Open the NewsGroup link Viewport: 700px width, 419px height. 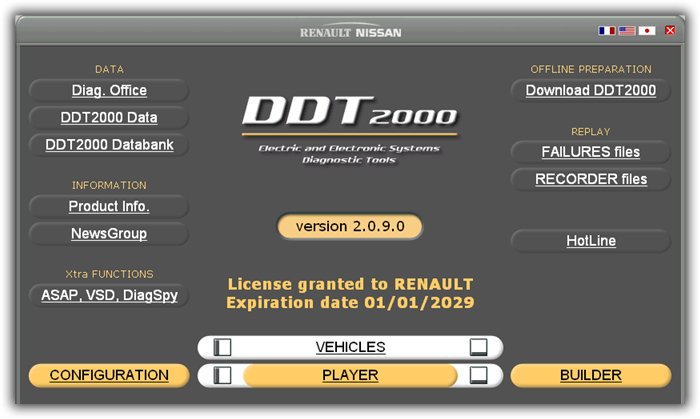click(109, 234)
